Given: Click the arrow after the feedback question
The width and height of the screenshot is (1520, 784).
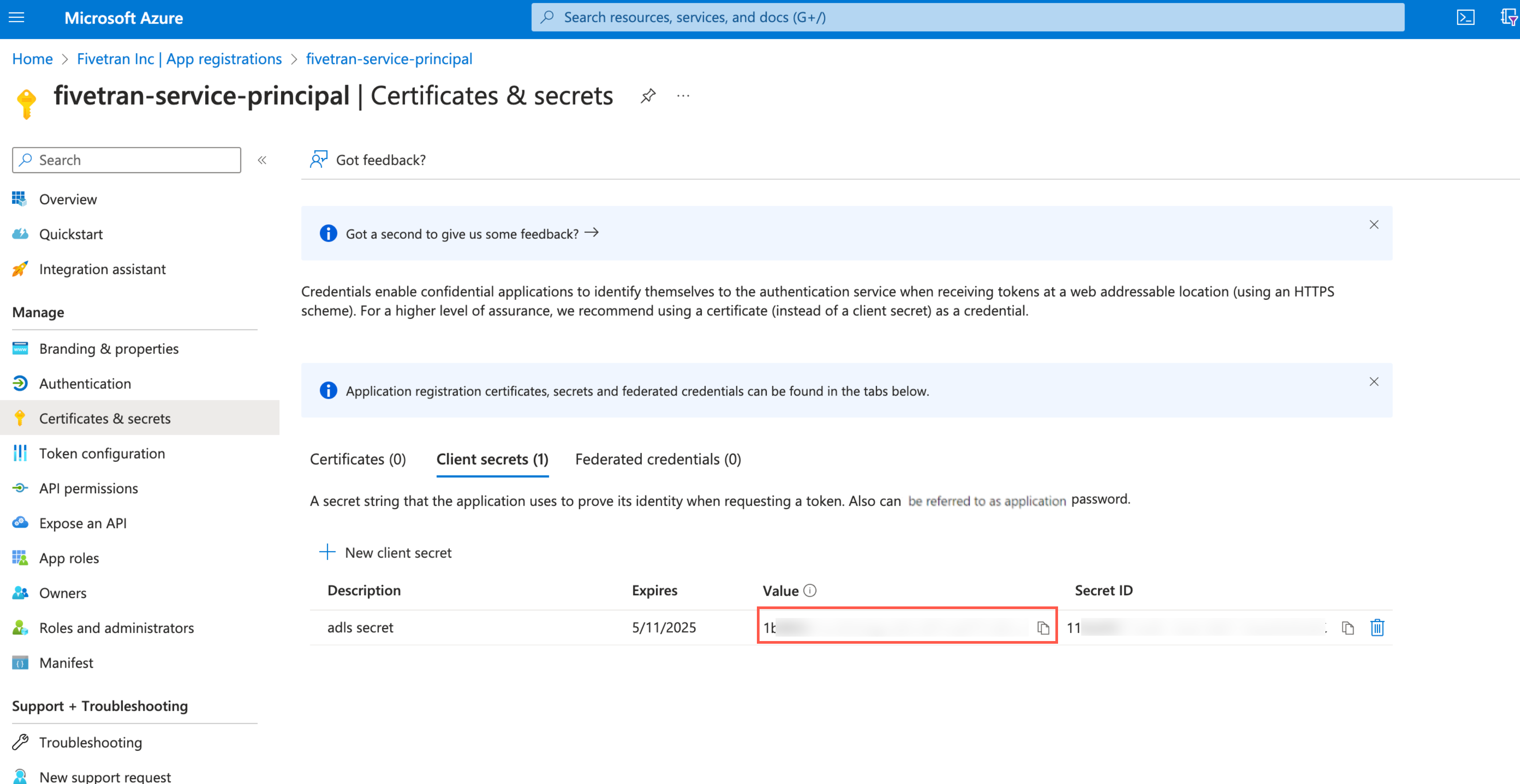Looking at the screenshot, I should click(591, 233).
